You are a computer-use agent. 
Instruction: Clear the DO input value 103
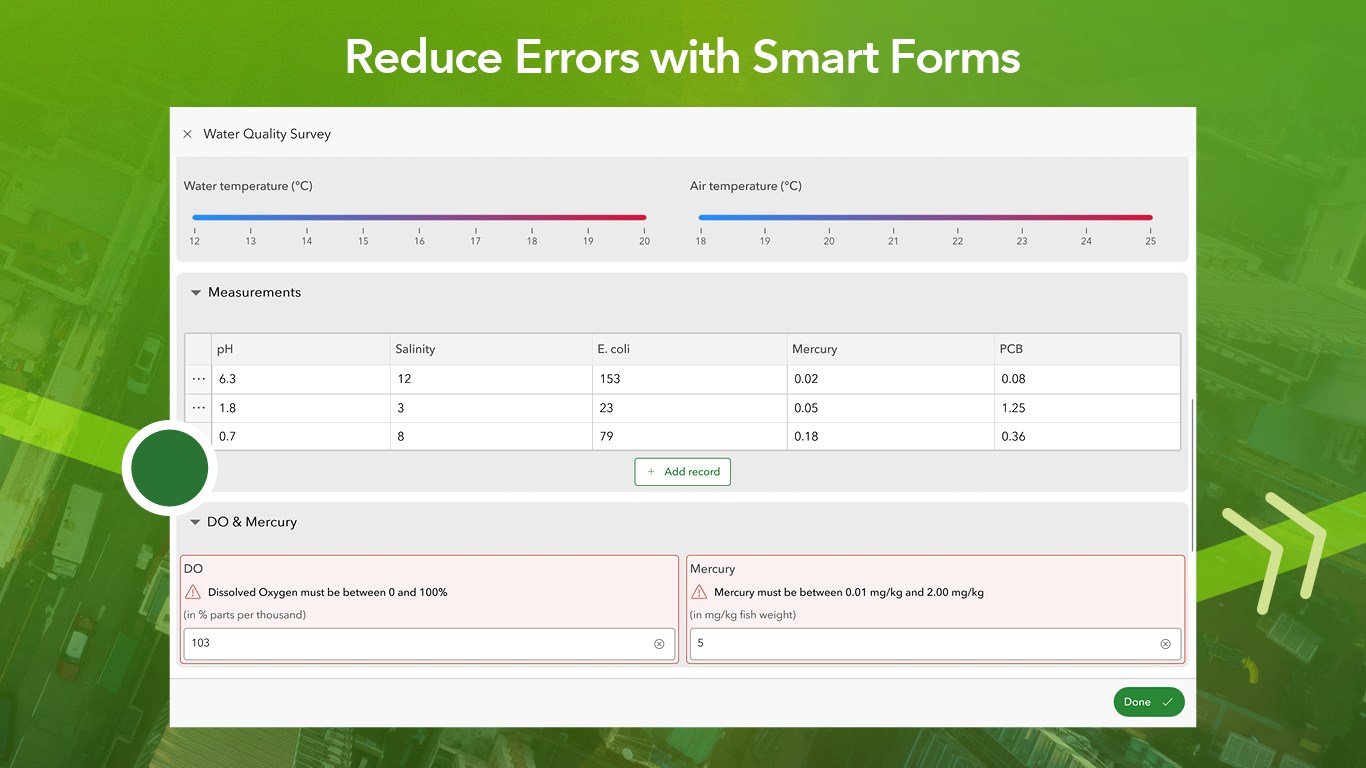(x=659, y=644)
